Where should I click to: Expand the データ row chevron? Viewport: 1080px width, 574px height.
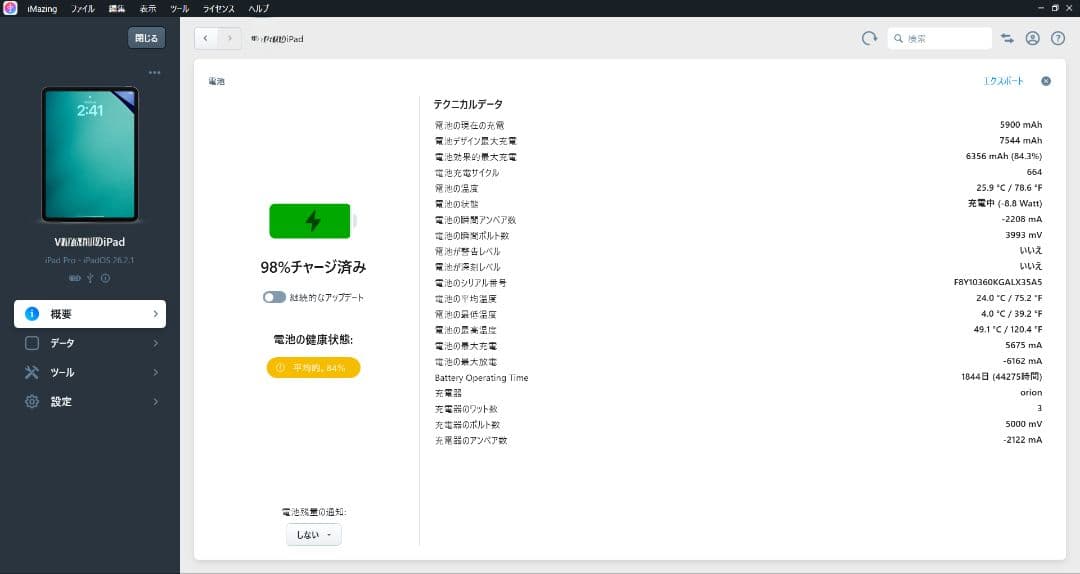[x=156, y=343]
